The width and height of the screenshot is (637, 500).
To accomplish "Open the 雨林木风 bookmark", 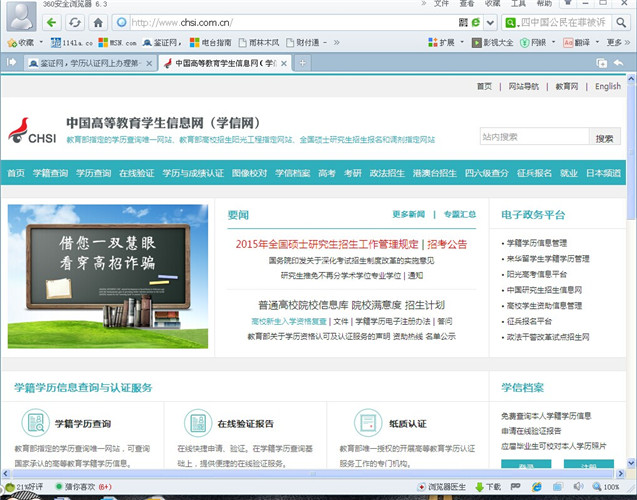I will click(x=259, y=42).
